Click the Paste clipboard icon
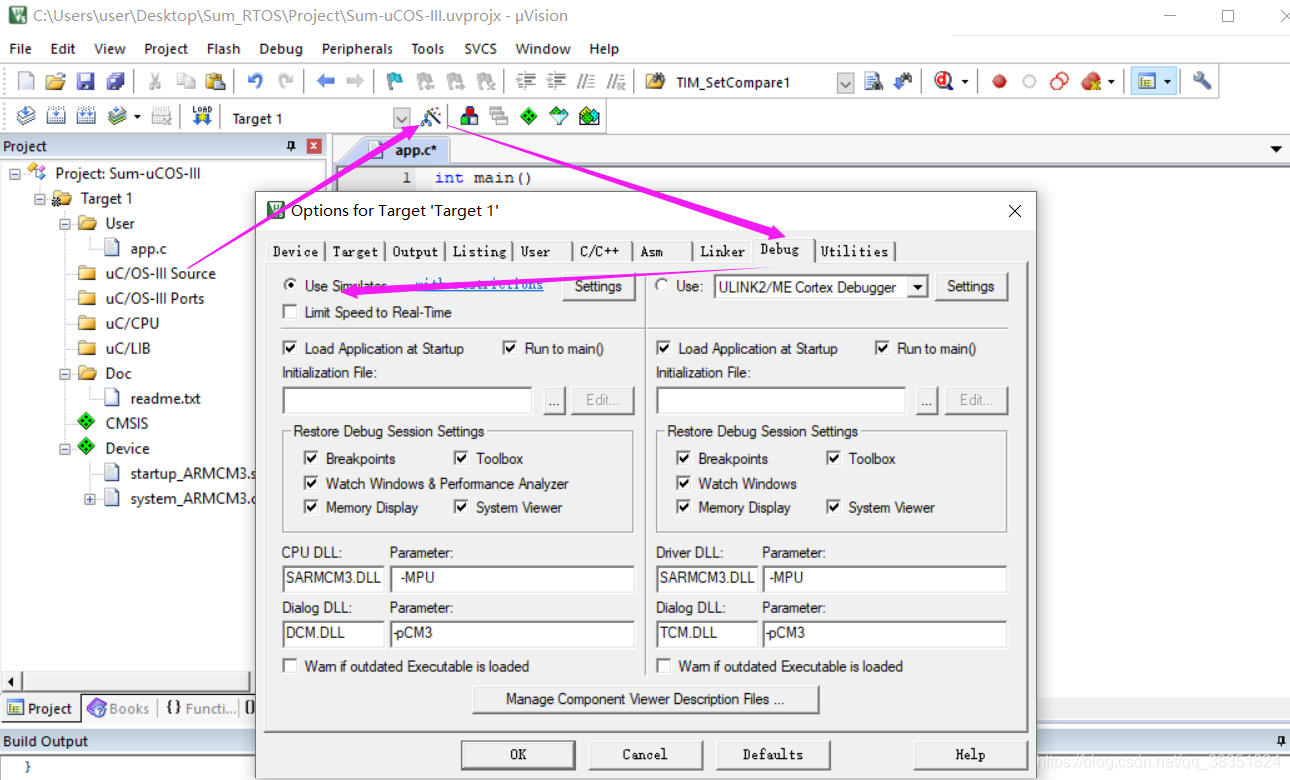The width and height of the screenshot is (1290, 780). click(215, 82)
